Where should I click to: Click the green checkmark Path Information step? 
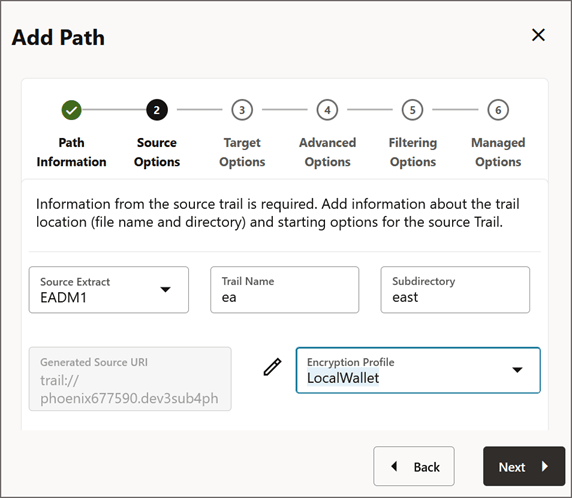[72, 110]
